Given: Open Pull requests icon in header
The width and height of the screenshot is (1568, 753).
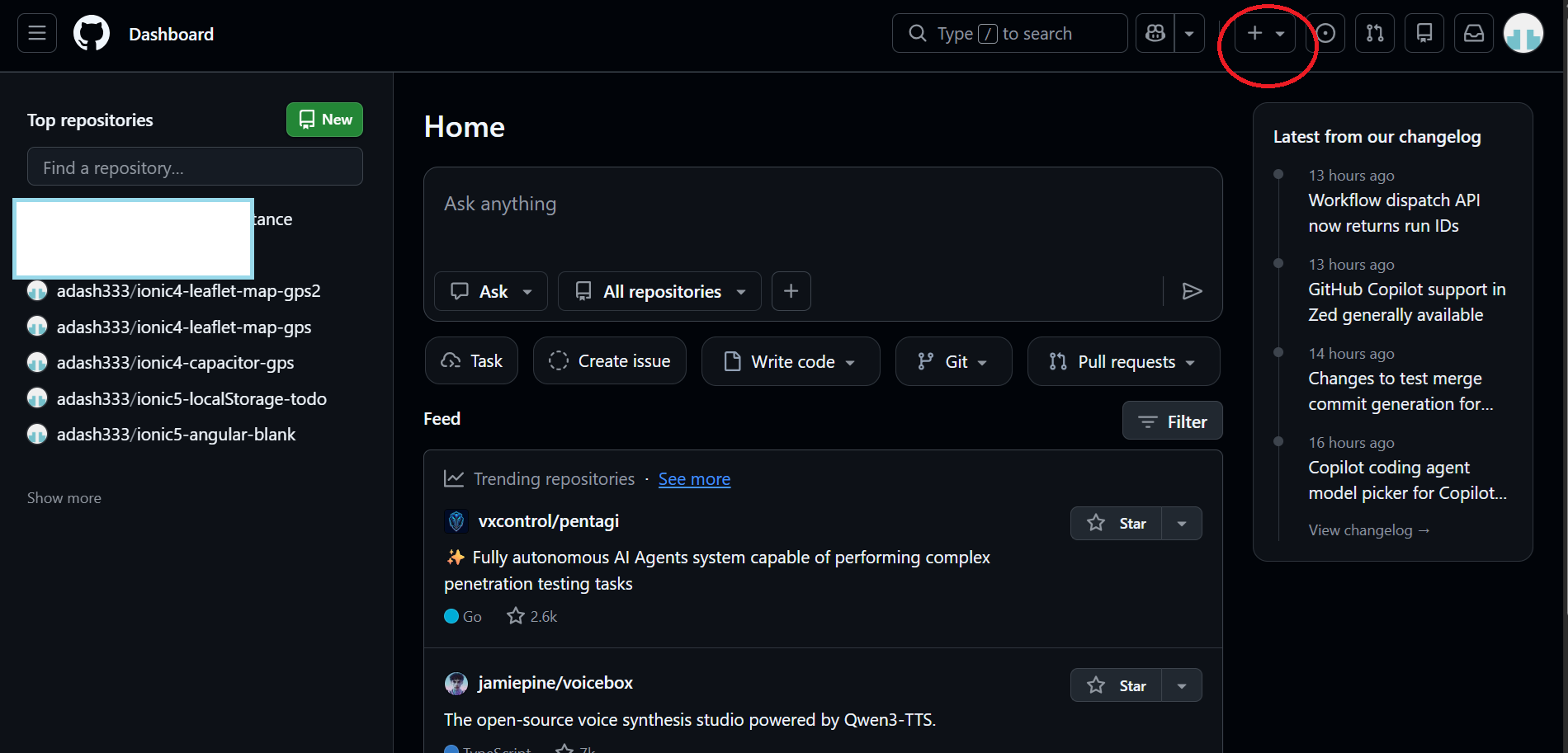Looking at the screenshot, I should pyautogui.click(x=1375, y=34).
